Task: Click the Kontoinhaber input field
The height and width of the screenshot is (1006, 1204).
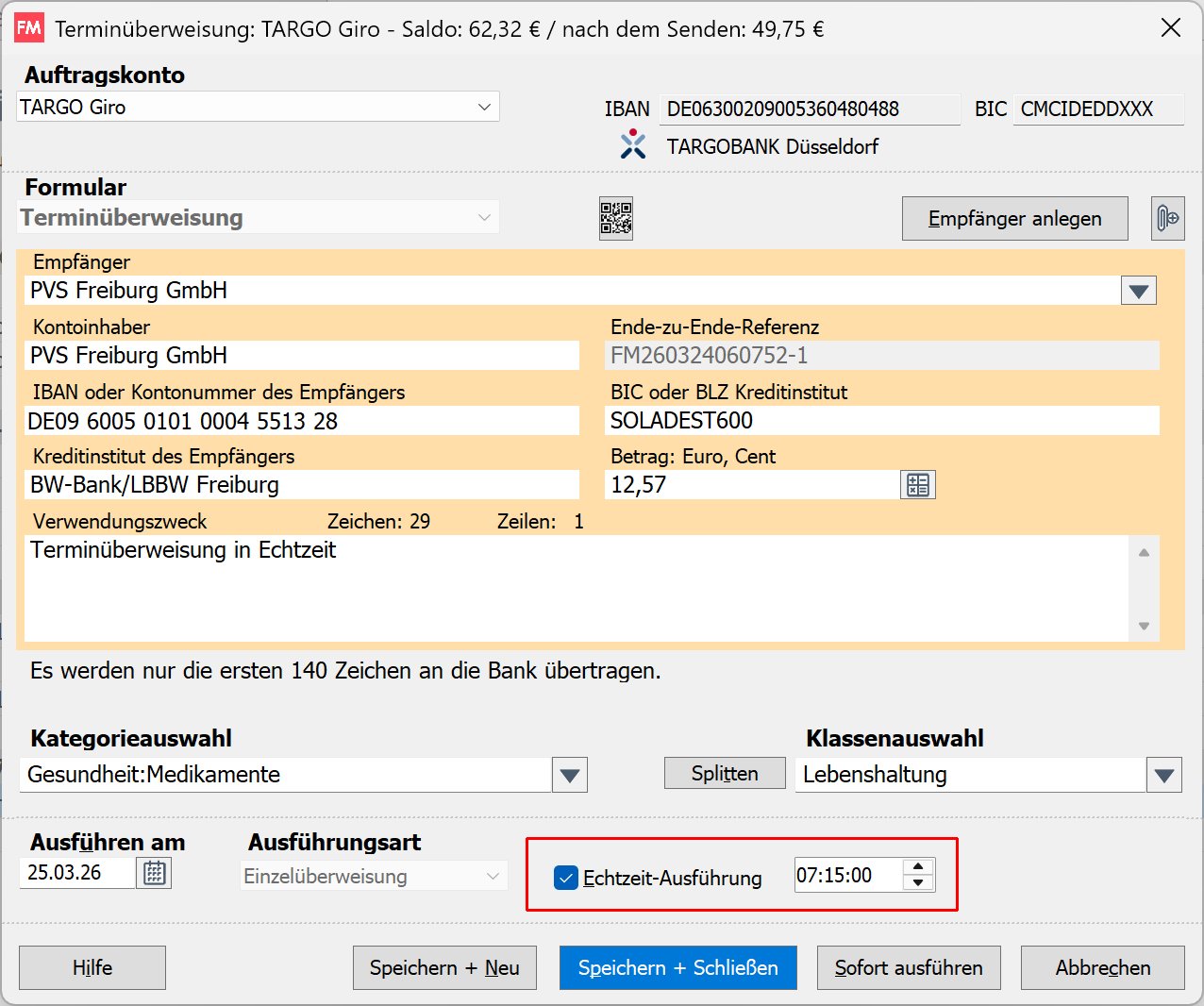Action: 302,356
